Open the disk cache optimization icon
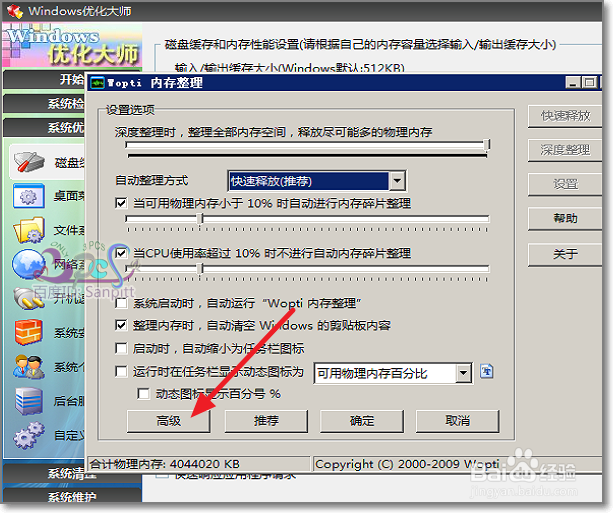 pyautogui.click(x=29, y=162)
